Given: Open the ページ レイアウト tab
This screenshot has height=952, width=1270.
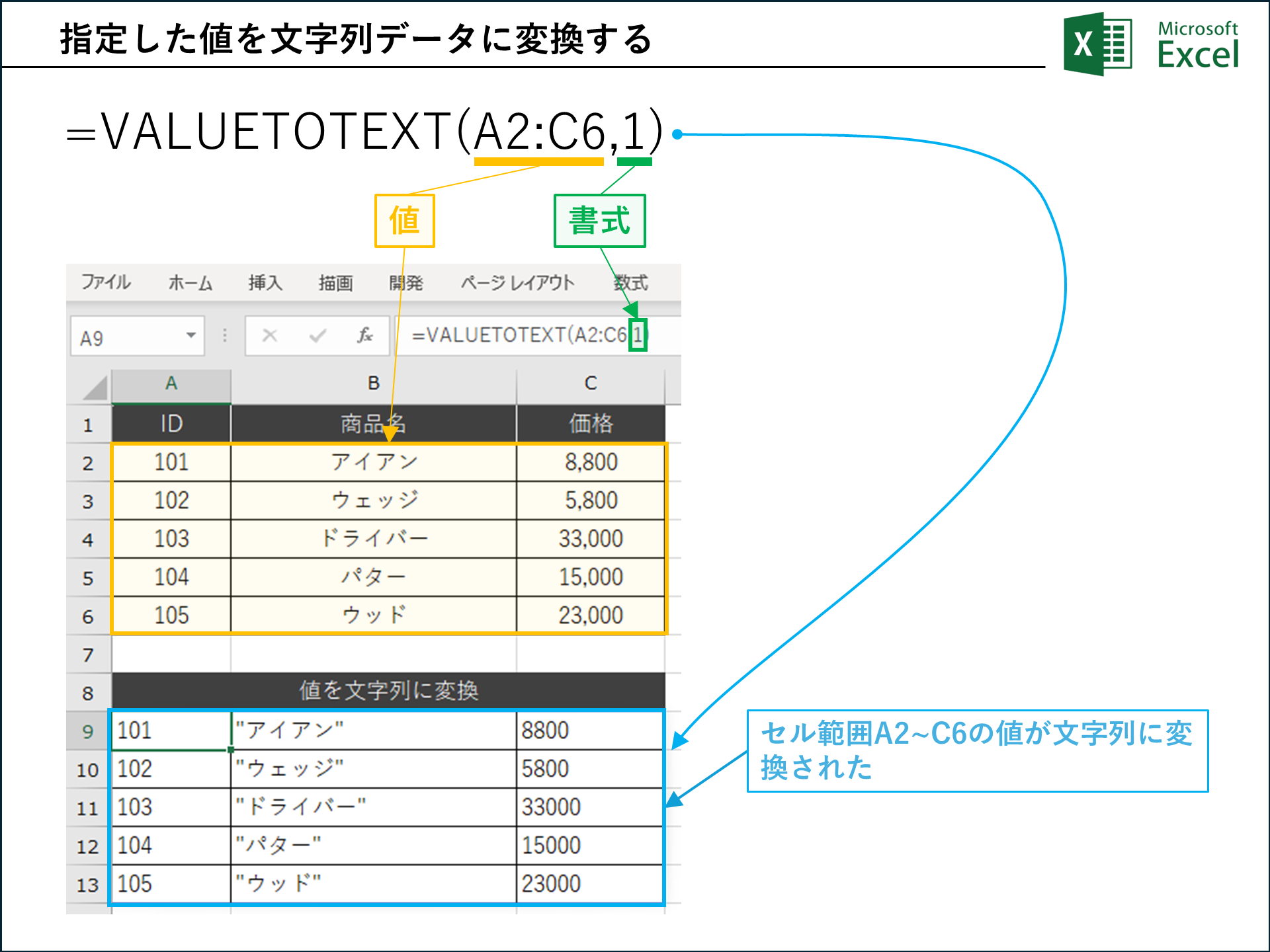Looking at the screenshot, I should (517, 283).
